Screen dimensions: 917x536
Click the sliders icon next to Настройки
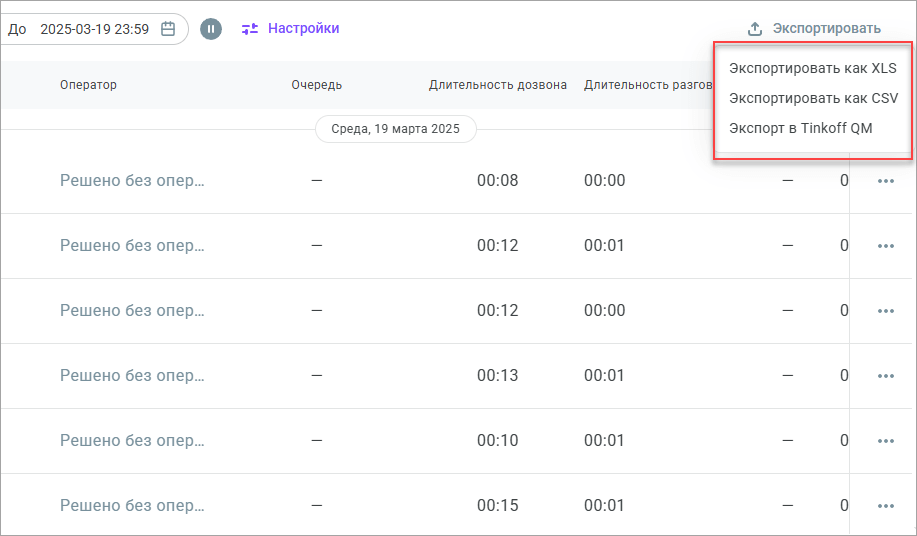click(x=250, y=29)
